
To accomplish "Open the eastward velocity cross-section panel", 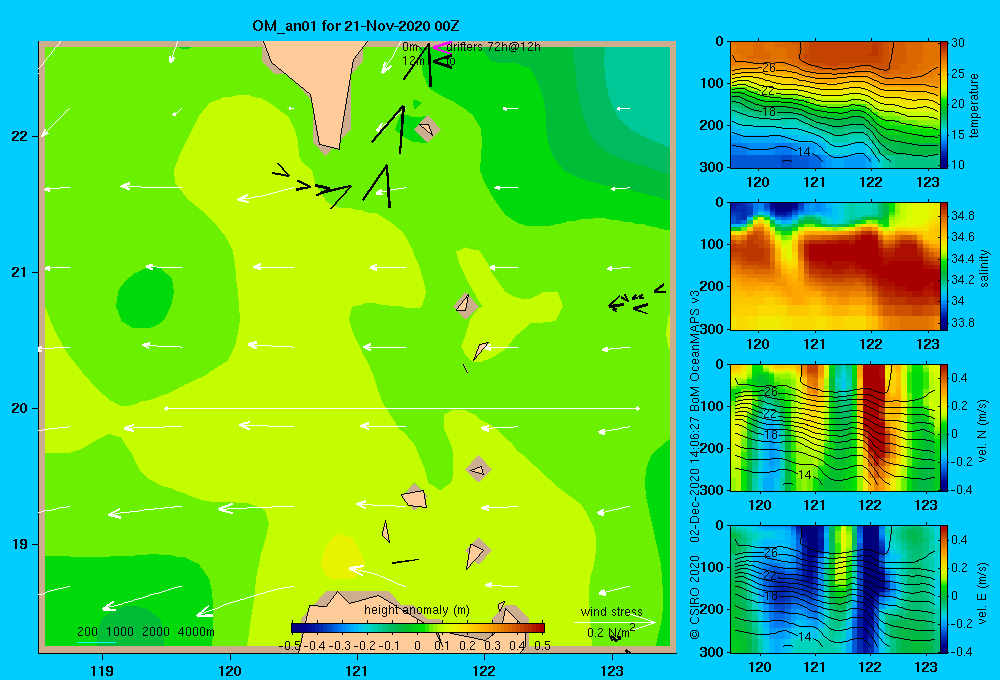I will (835, 589).
